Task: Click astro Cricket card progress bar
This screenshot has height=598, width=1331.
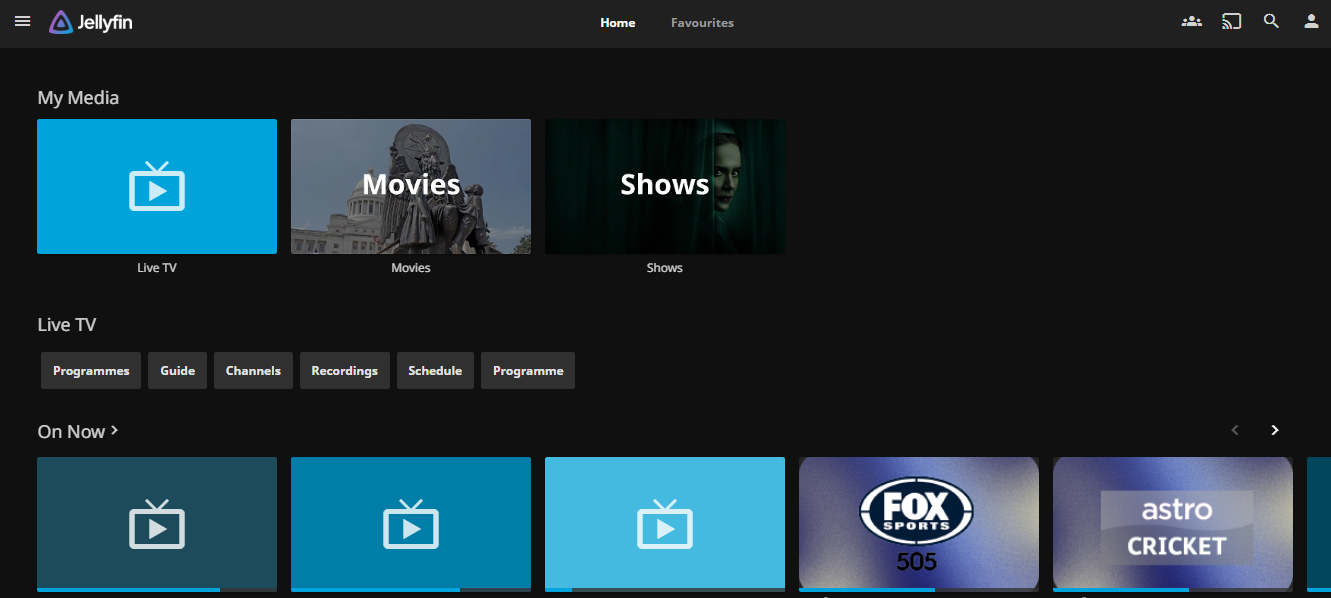Action: [x=1173, y=590]
